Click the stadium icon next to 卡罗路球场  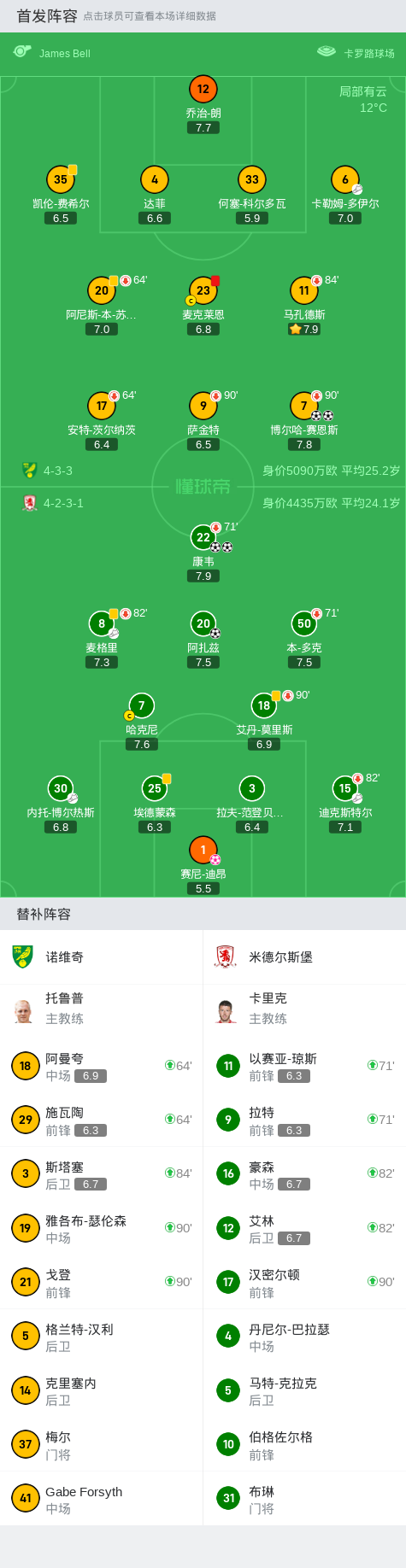[x=327, y=51]
